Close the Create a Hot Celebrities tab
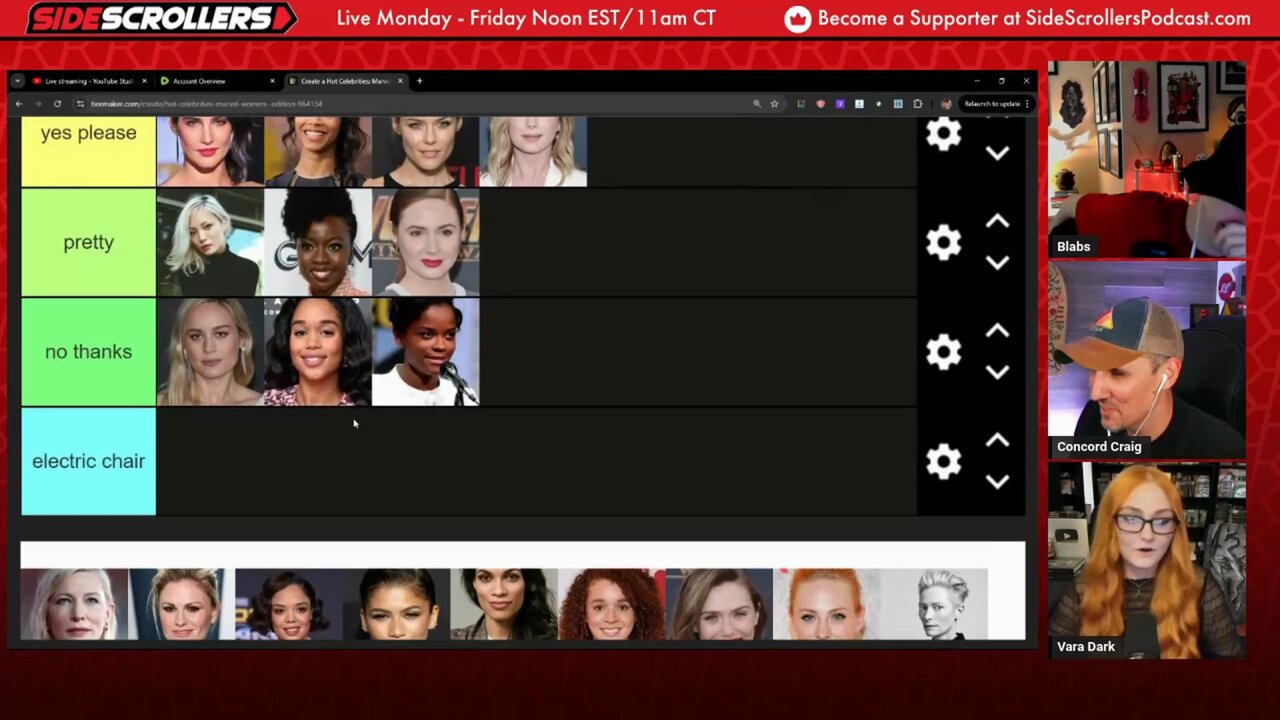 [x=400, y=81]
